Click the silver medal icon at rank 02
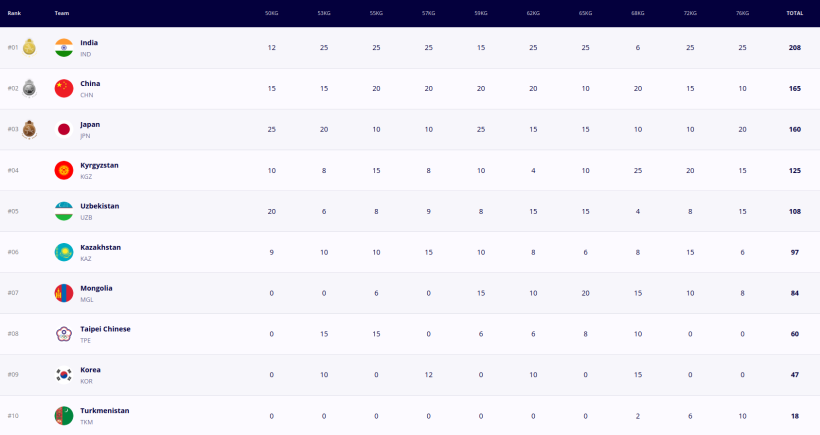This screenshot has width=820, height=435. (x=29, y=88)
